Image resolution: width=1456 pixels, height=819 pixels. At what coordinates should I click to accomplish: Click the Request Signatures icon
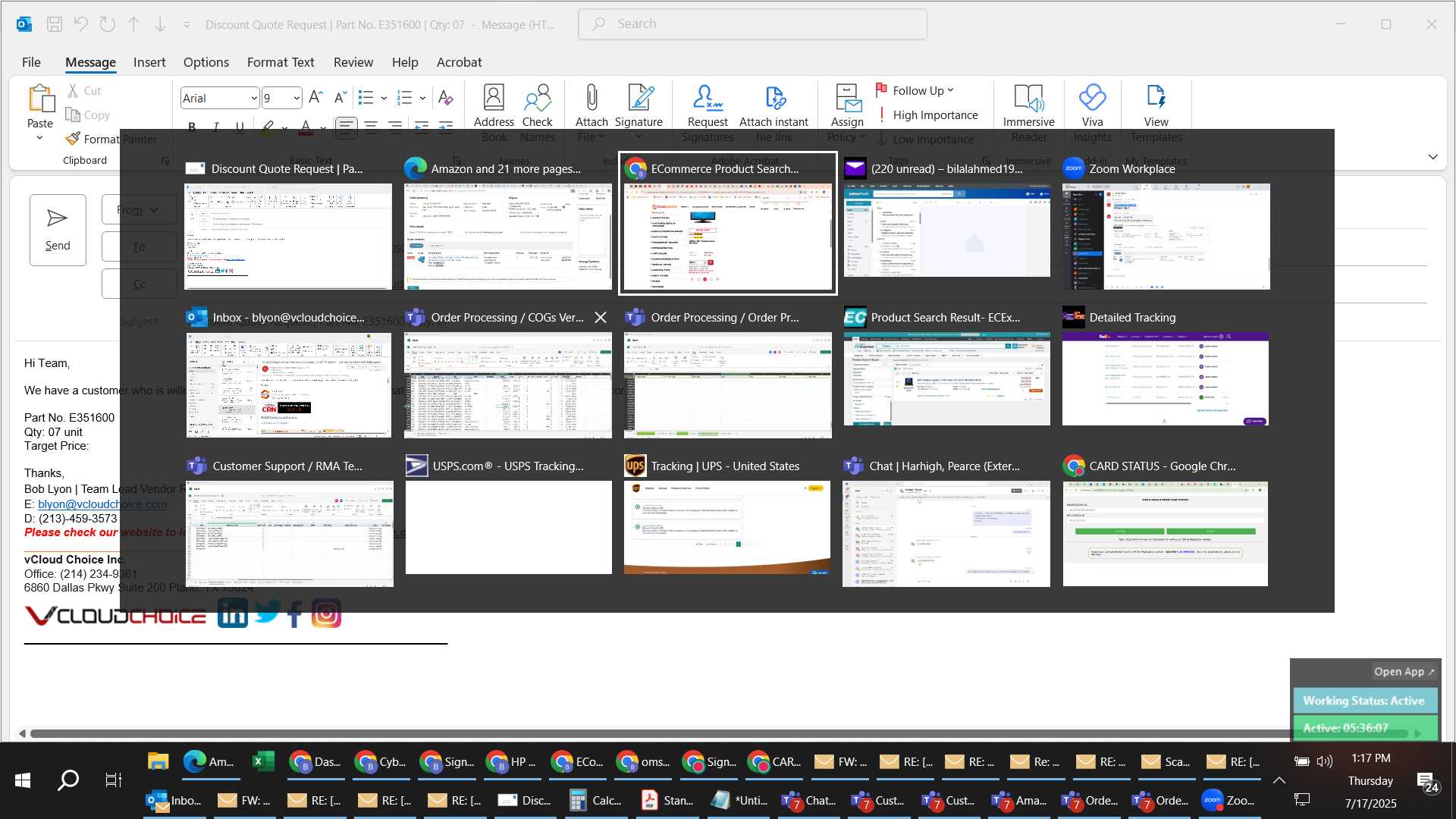[x=708, y=99]
